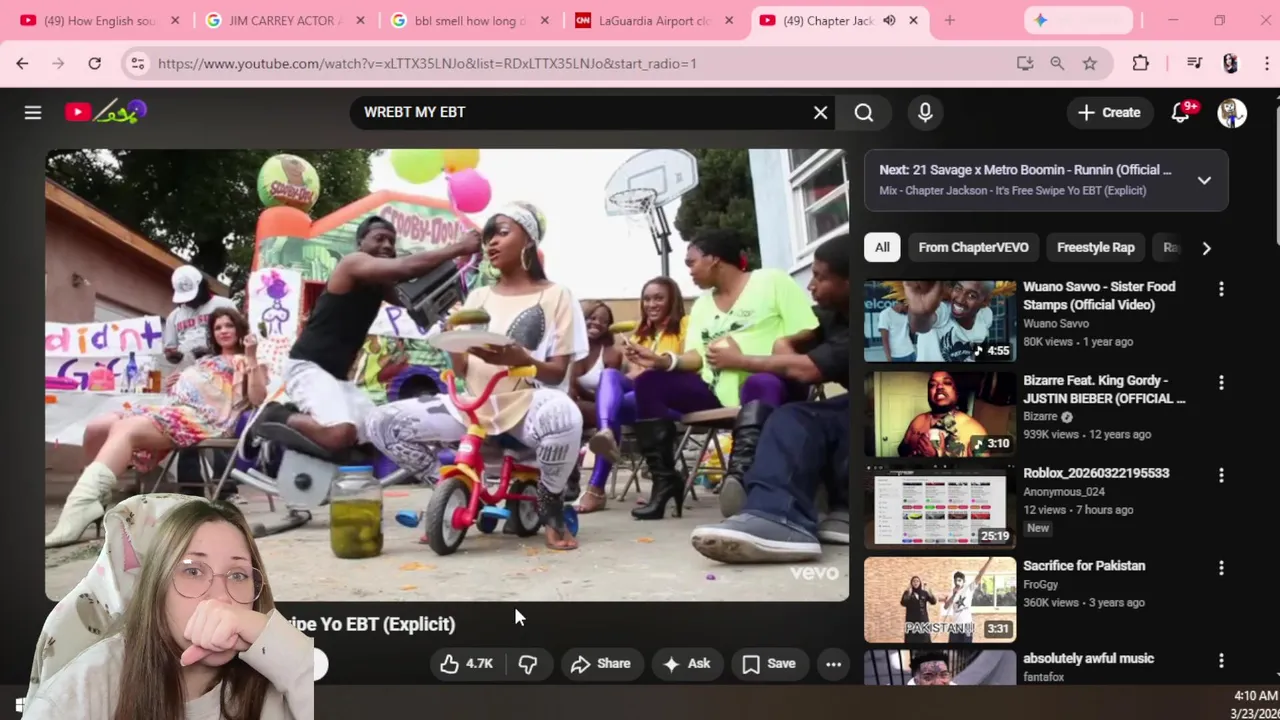
Task: Click the Create button
Action: pyautogui.click(x=1109, y=113)
